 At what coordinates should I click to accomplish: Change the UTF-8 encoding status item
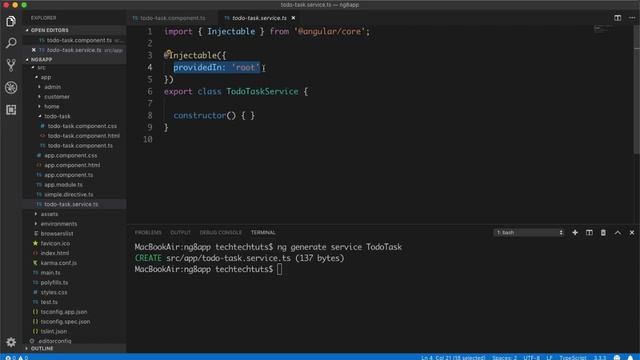pyautogui.click(x=531, y=357)
